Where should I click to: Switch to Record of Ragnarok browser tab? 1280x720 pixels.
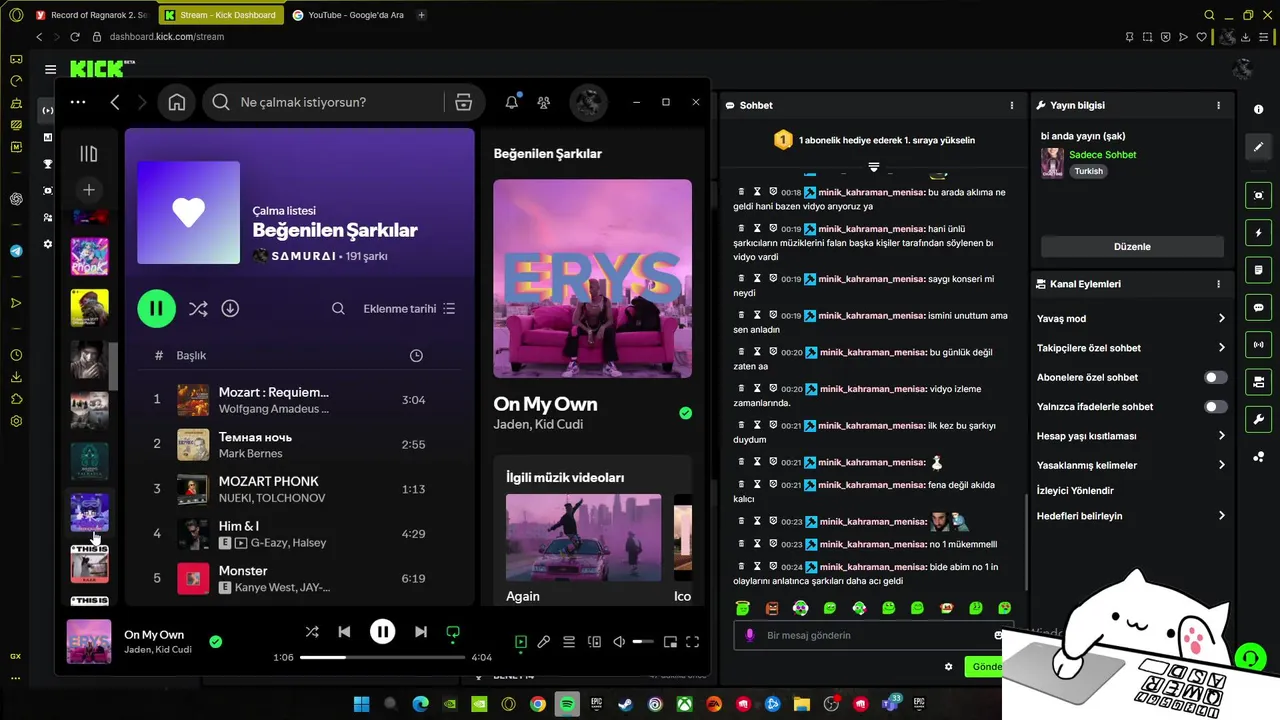91,15
